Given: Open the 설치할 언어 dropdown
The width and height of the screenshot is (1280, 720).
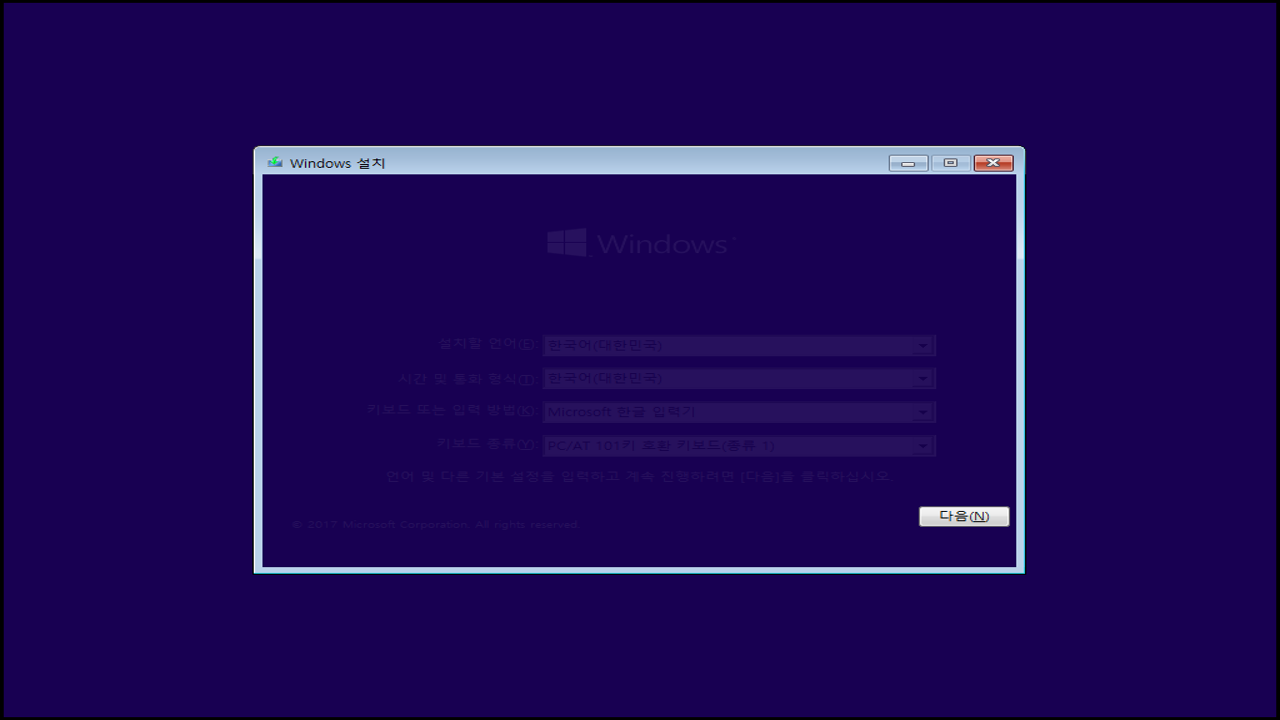Looking at the screenshot, I should point(739,345).
